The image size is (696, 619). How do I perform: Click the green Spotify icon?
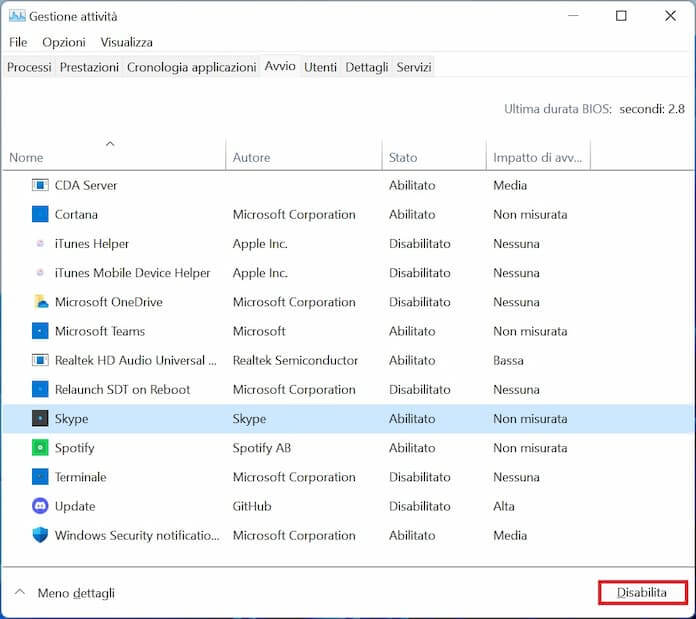[40, 448]
